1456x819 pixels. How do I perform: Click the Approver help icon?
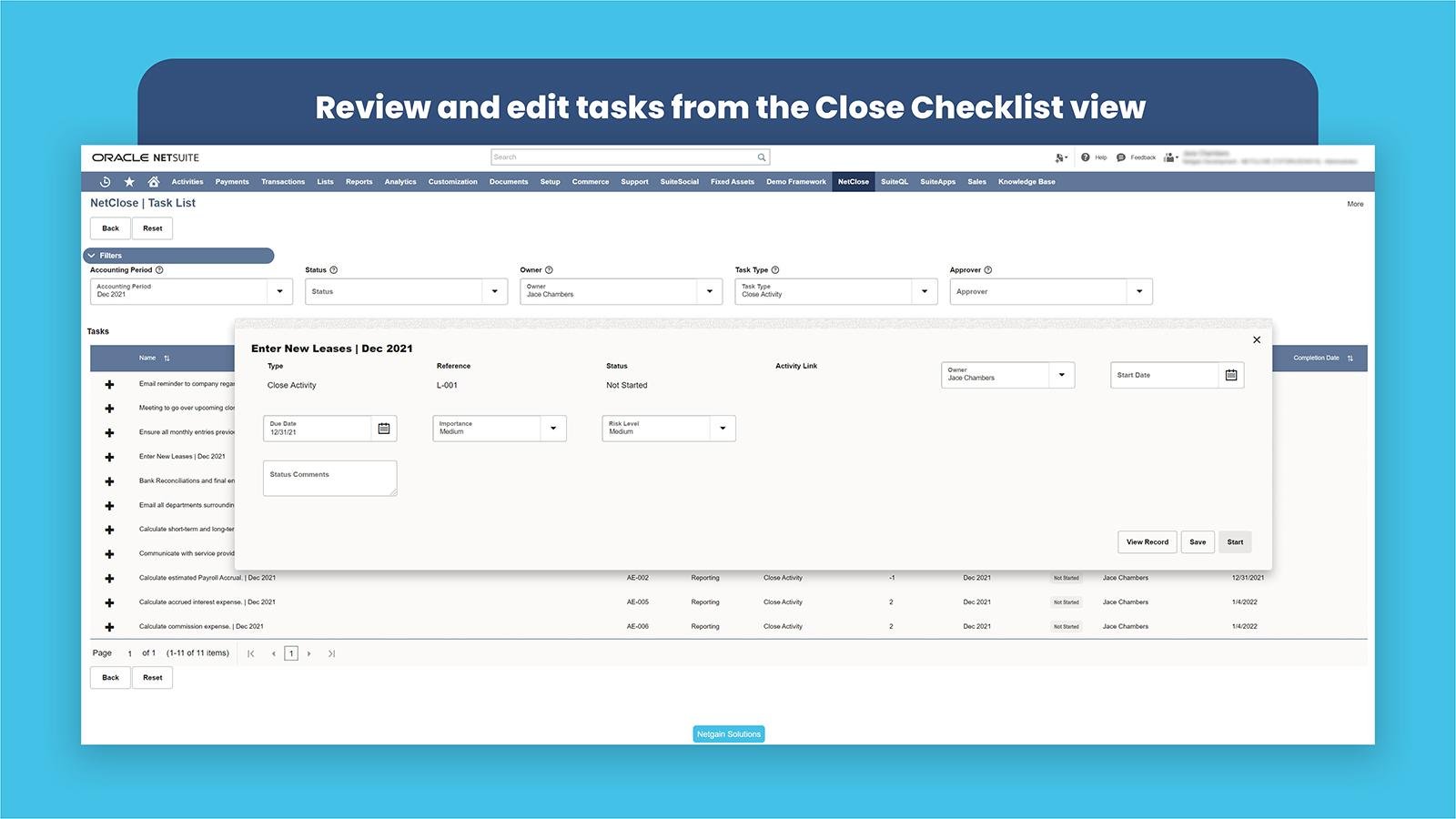coord(988,270)
